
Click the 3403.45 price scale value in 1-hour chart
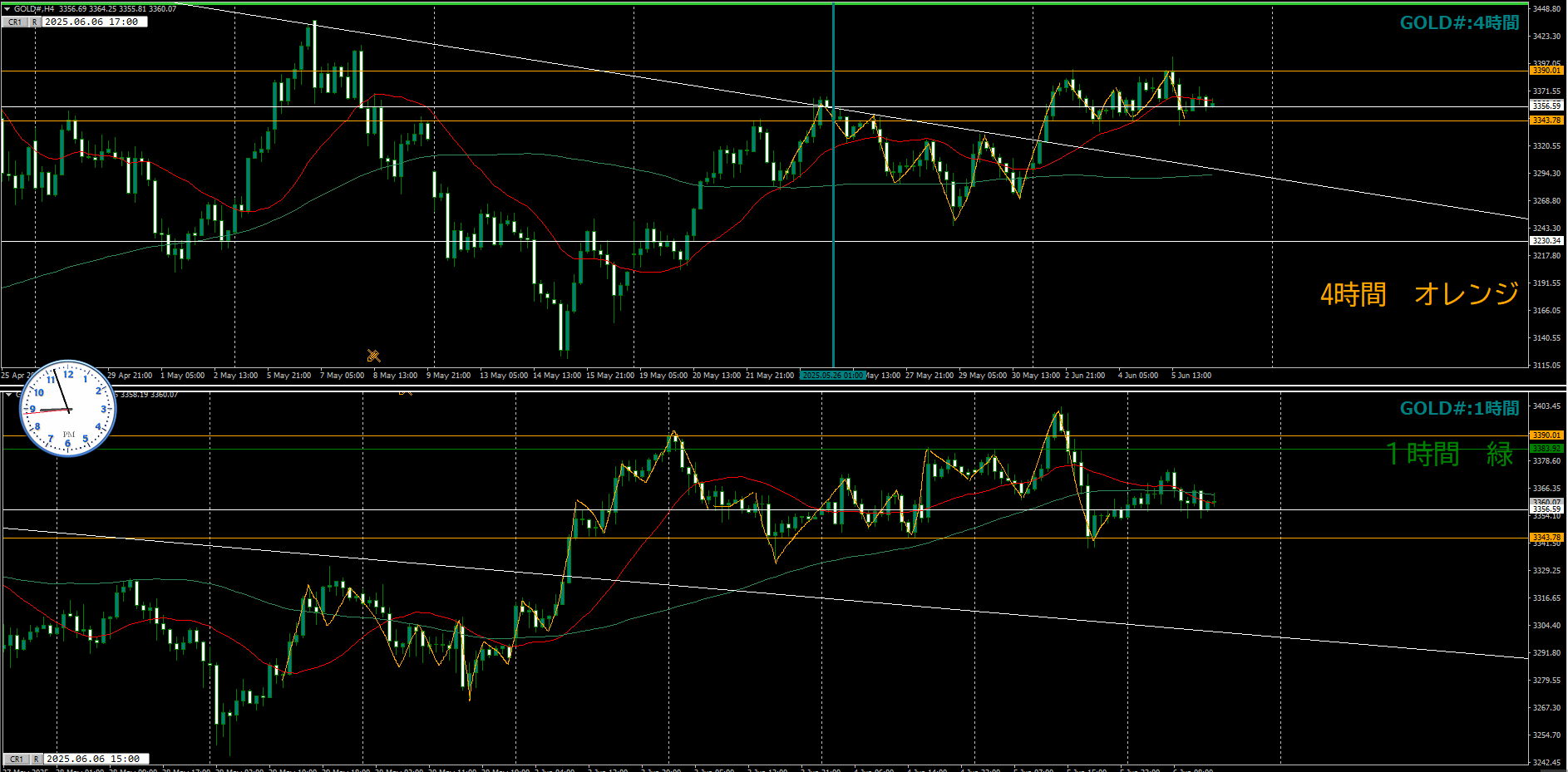point(1546,406)
